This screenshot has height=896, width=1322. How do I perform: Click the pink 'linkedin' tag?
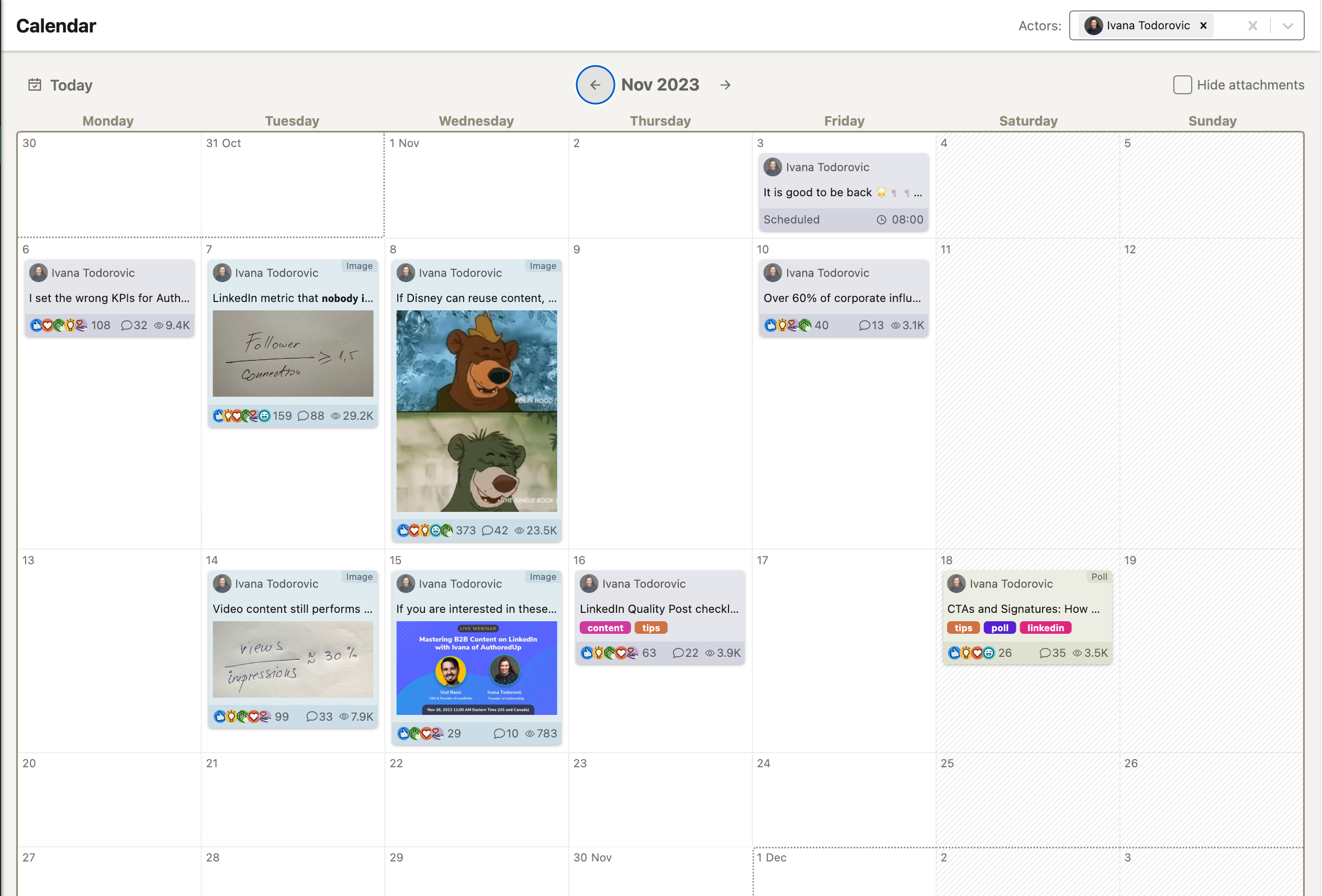(1046, 628)
